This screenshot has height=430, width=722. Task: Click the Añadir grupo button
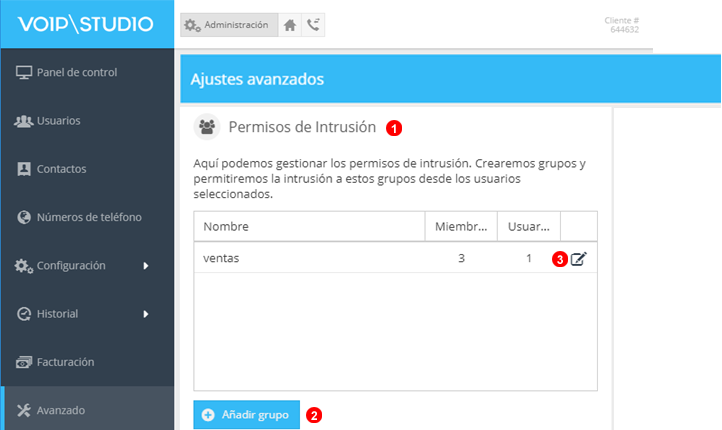point(246,414)
